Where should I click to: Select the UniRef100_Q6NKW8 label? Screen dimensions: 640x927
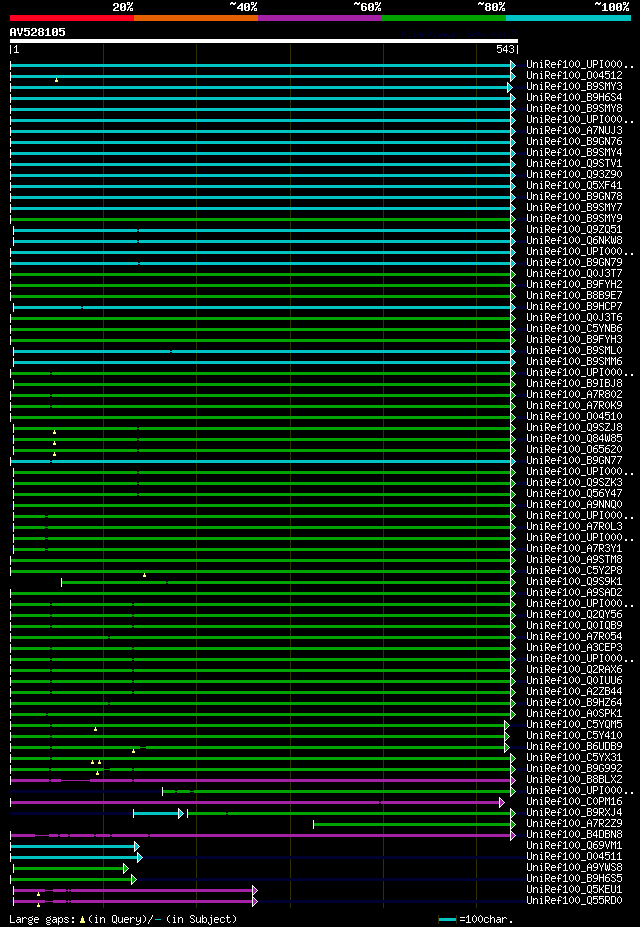click(574, 241)
